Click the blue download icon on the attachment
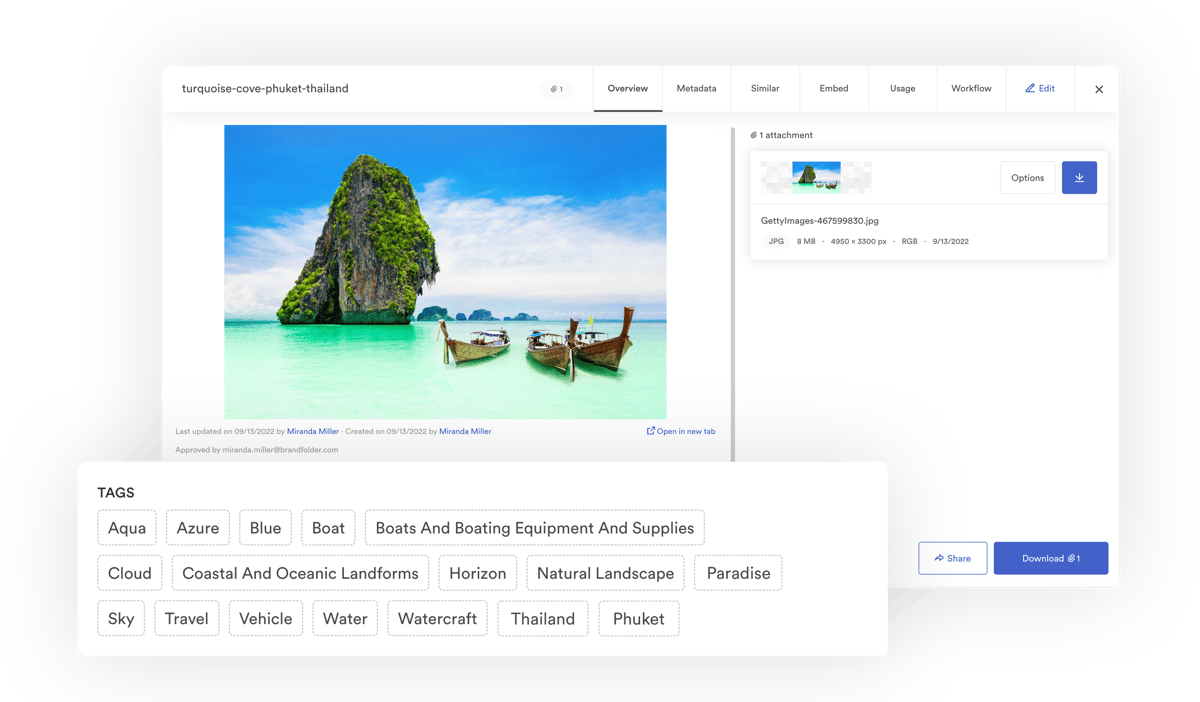The height and width of the screenshot is (702, 1200). tap(1079, 177)
